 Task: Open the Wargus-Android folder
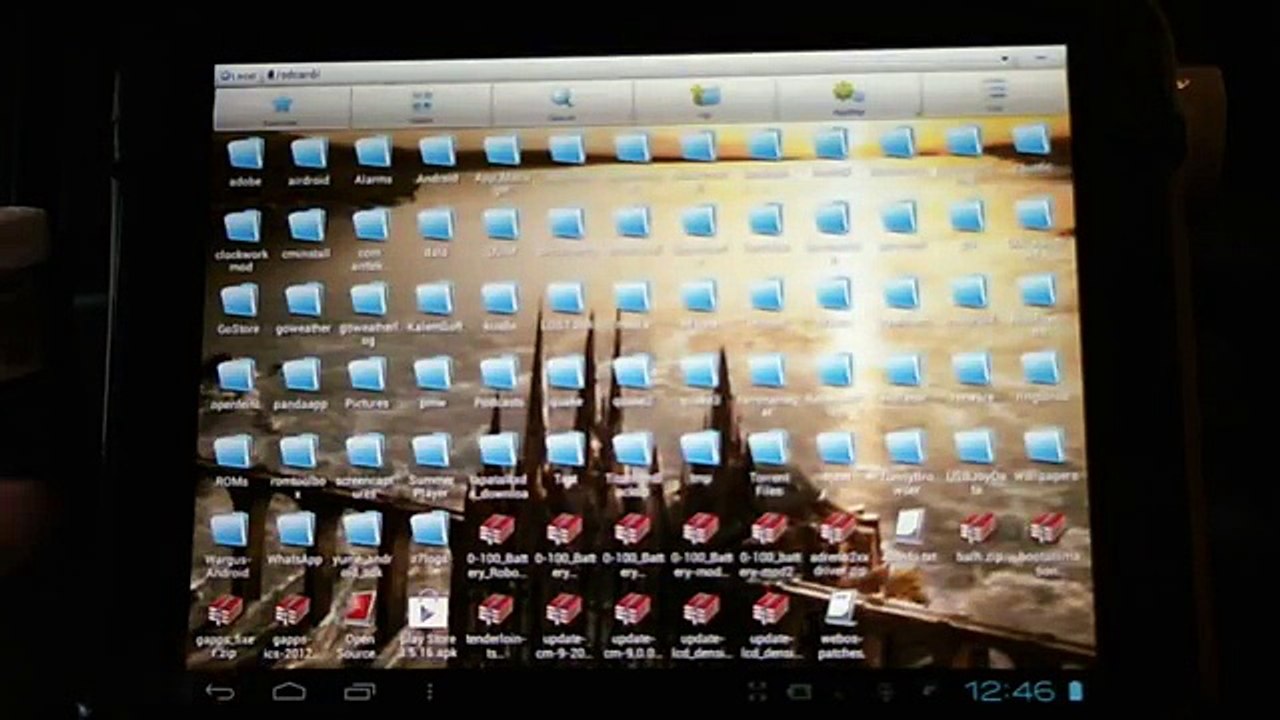tap(228, 546)
